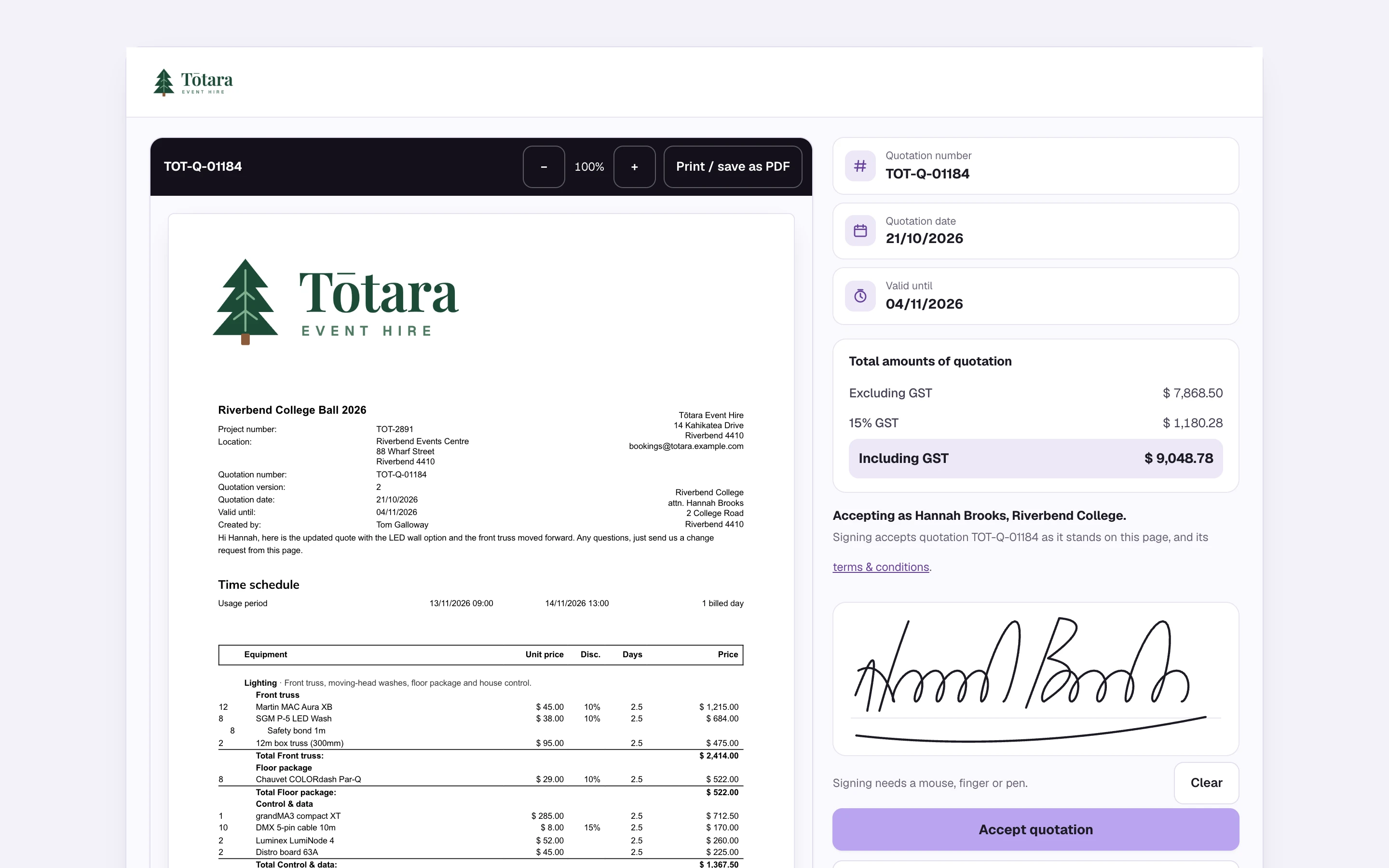Click the Riverbend College Ball 2026 heading
This screenshot has height=868, width=1389.
tap(292, 410)
